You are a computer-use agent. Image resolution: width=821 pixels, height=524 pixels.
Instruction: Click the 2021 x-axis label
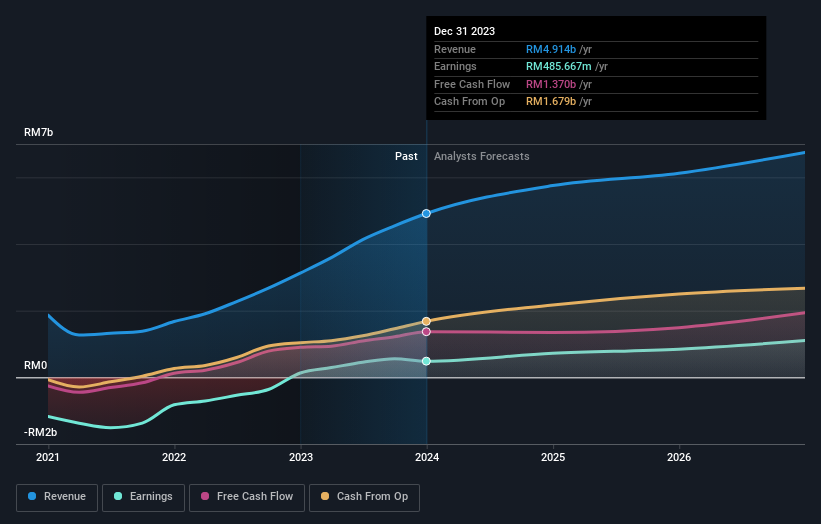coord(48,458)
